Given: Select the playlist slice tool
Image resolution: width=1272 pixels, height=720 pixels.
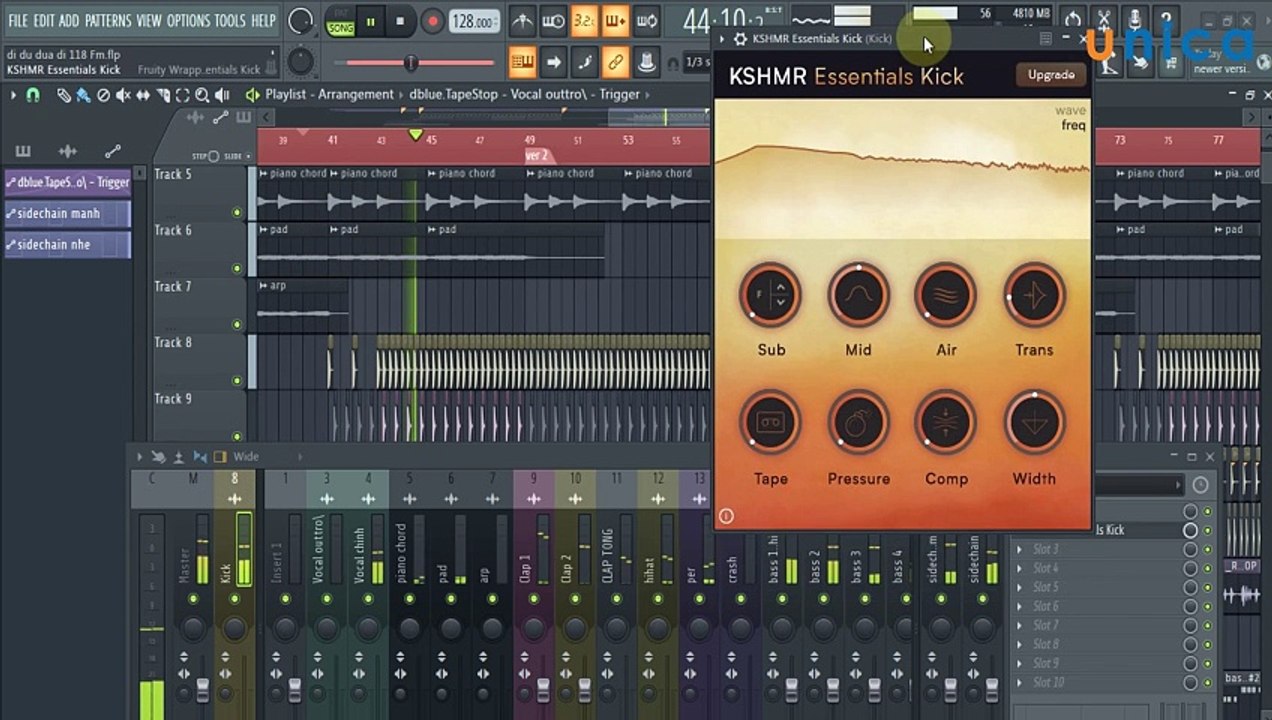Looking at the screenshot, I should coord(162,95).
